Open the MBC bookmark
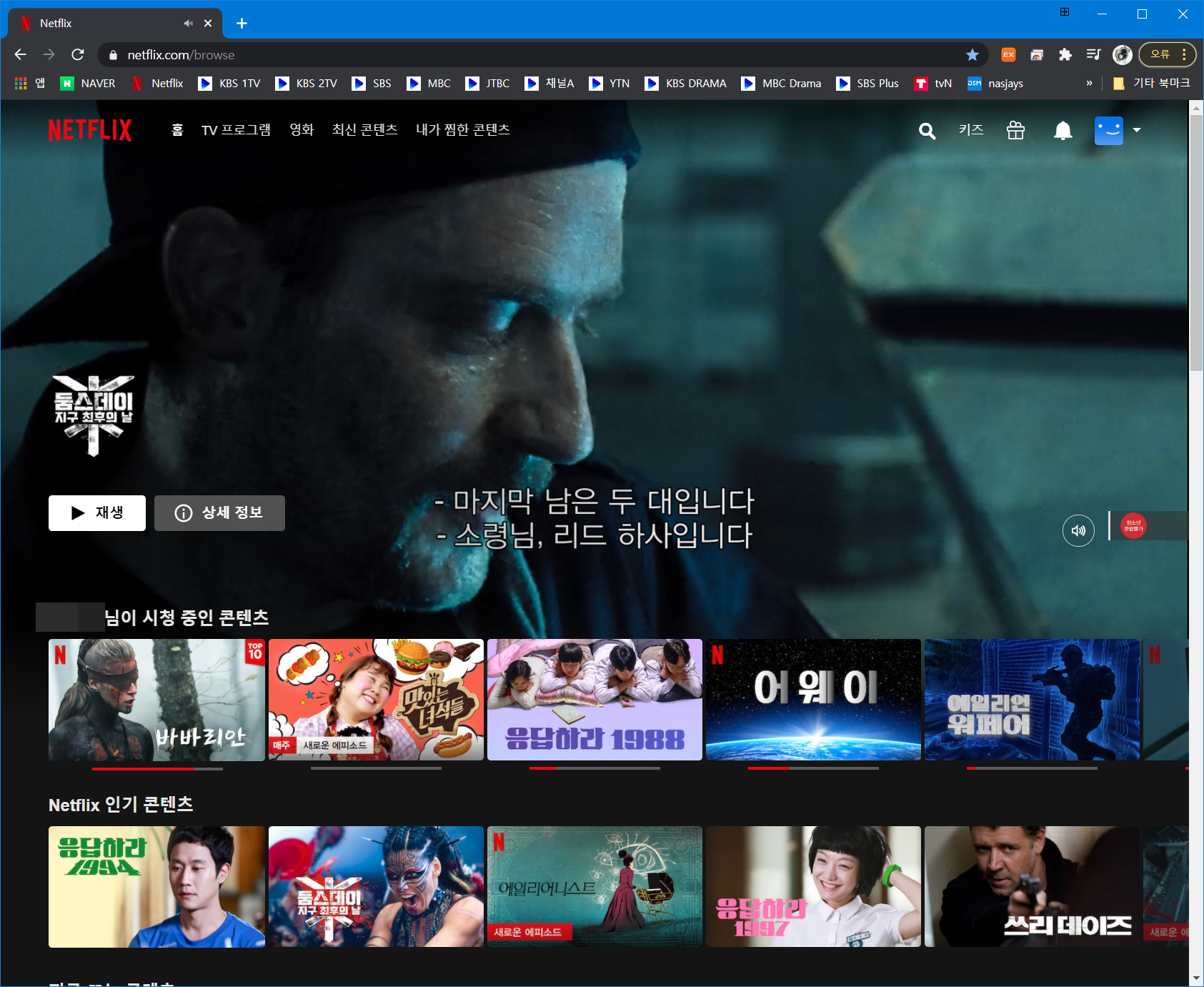1204x987 pixels. [429, 83]
